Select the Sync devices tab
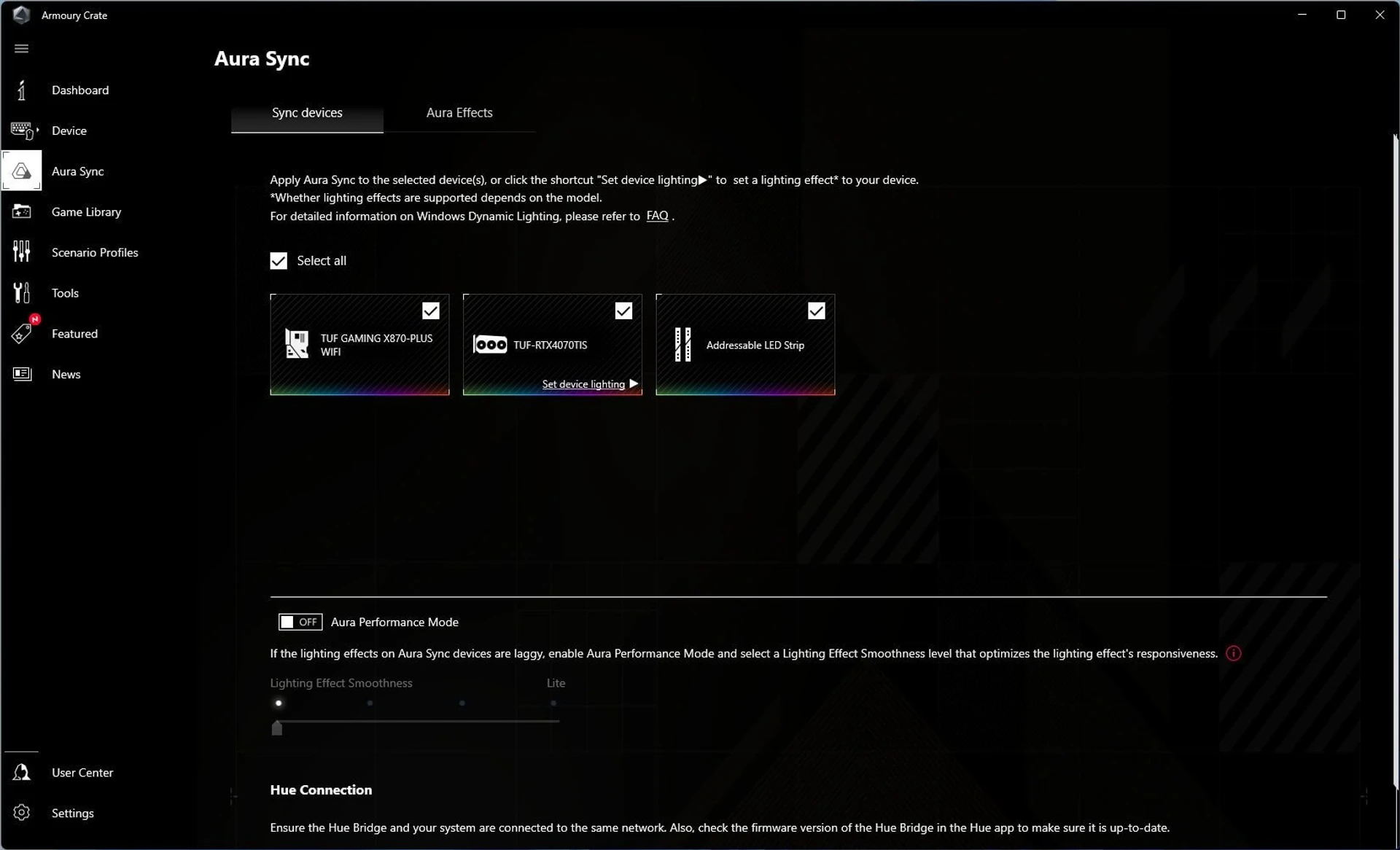1400x850 pixels. (x=307, y=113)
